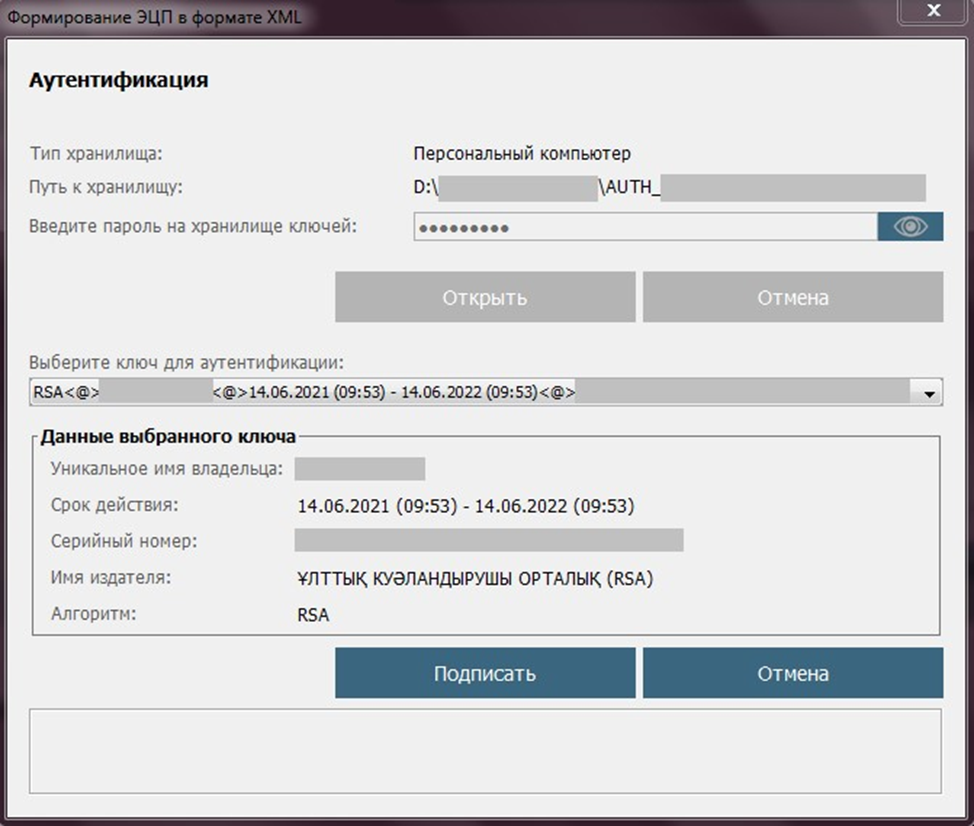Viewport: 974px width, 826px height.
Task: Toggle password visibility with the eye icon
Action: [910, 227]
